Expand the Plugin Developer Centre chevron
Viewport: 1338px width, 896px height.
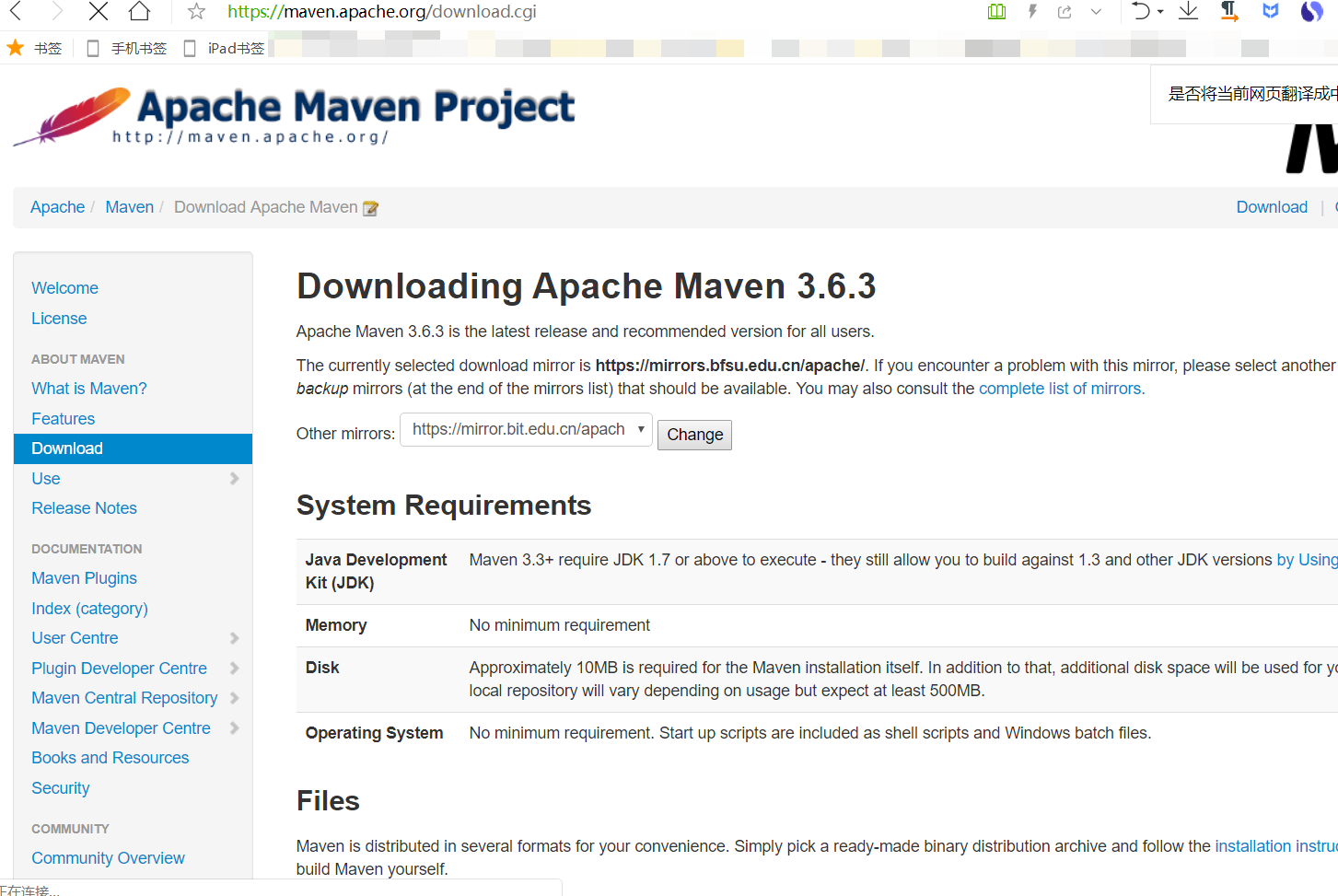234,669
